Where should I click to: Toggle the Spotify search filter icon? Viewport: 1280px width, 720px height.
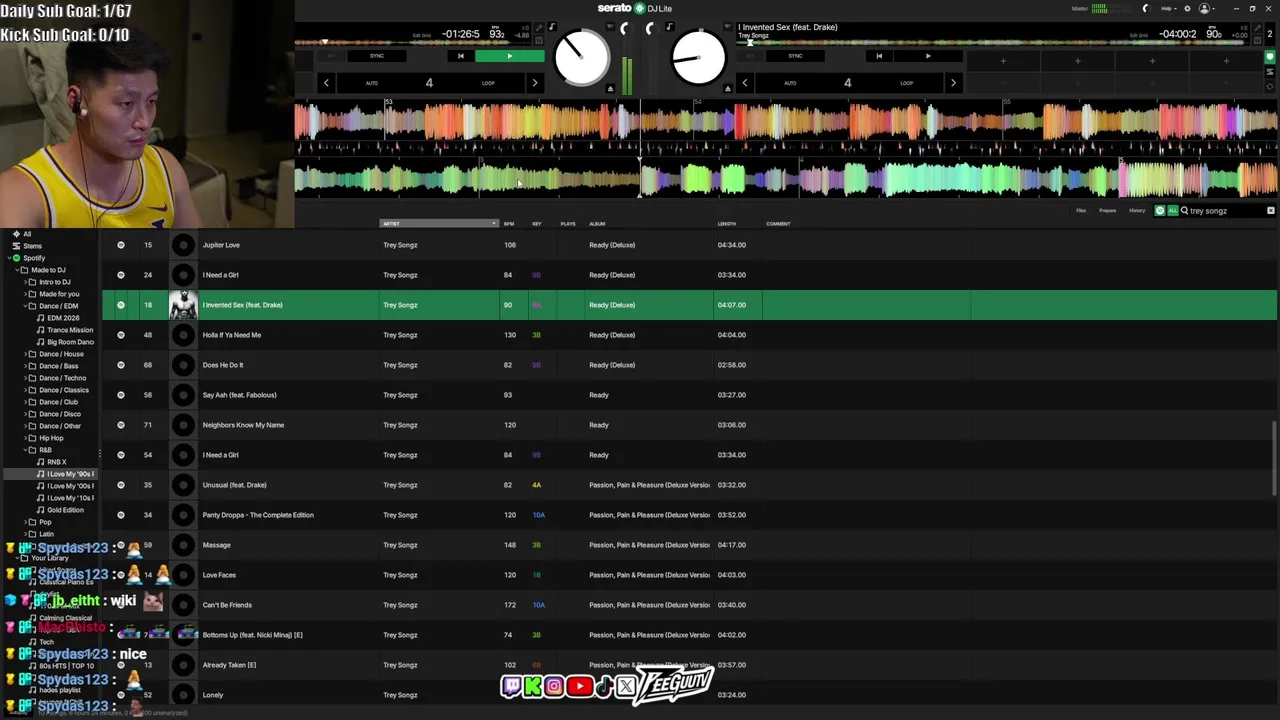coord(1160,211)
